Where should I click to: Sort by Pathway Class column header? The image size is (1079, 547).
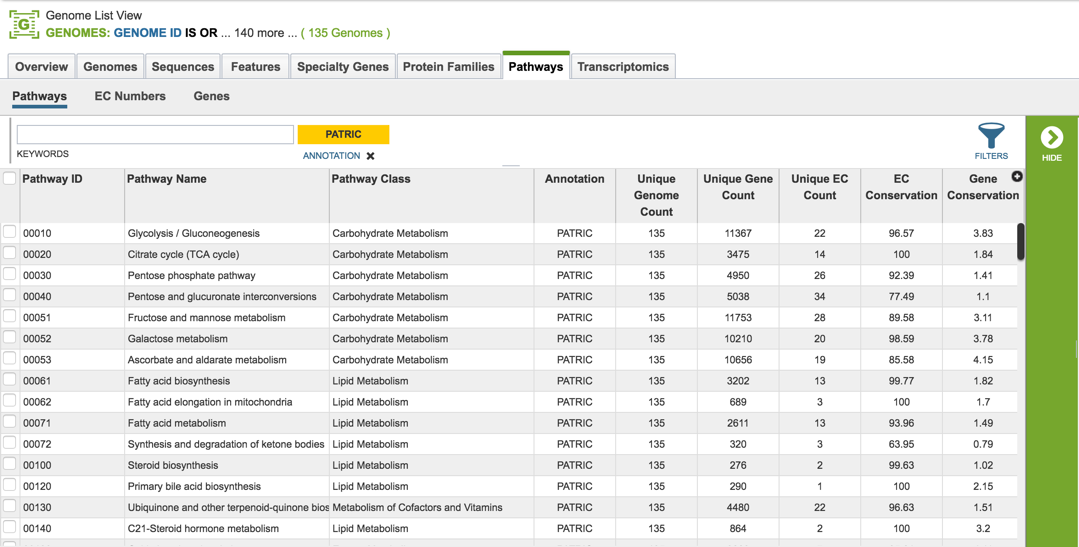point(371,179)
